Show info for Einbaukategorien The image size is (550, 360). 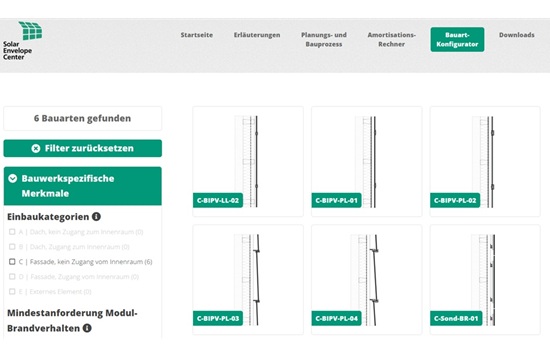[96, 217]
